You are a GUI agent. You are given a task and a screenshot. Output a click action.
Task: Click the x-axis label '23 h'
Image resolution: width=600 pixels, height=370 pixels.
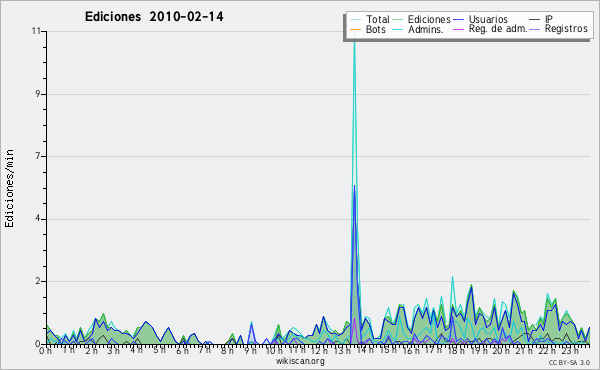click(569, 350)
